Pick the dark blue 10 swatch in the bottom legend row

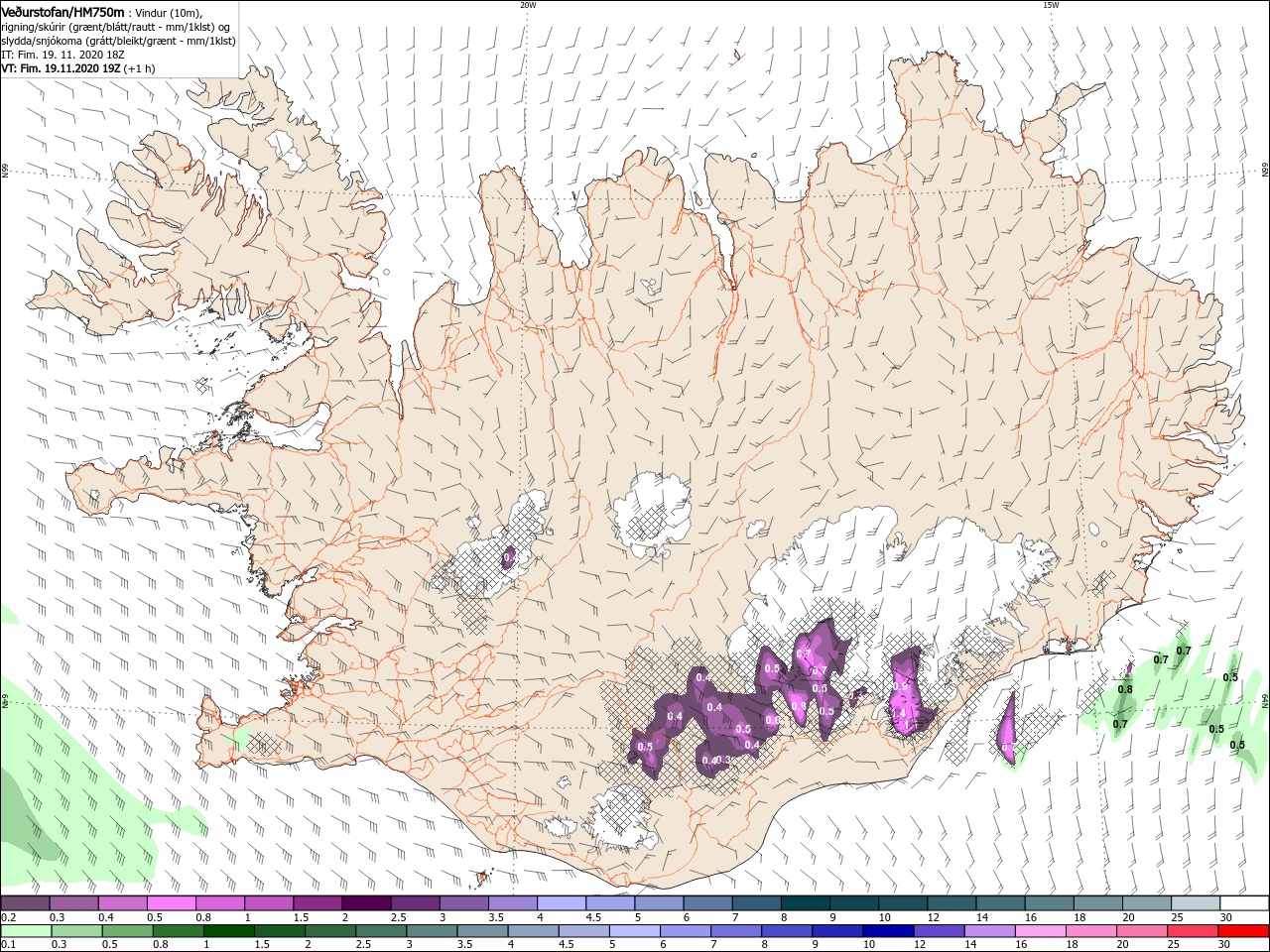tap(889, 931)
